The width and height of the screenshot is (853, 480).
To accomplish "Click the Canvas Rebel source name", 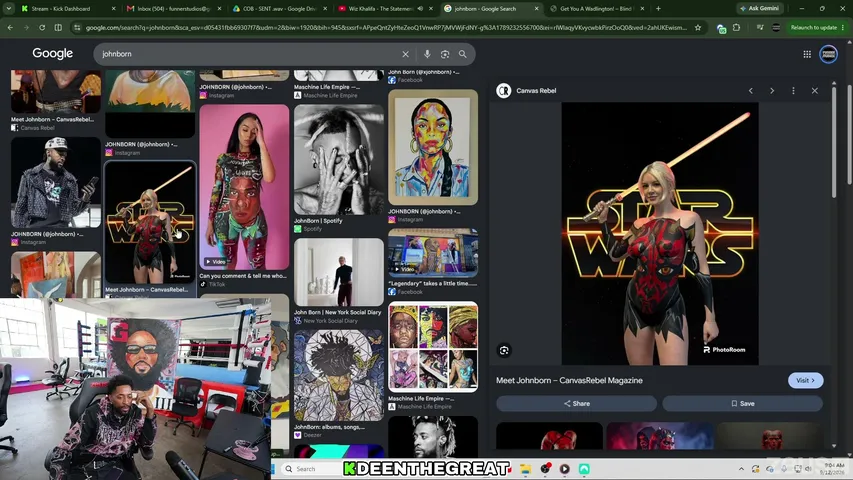I will tap(536, 91).
